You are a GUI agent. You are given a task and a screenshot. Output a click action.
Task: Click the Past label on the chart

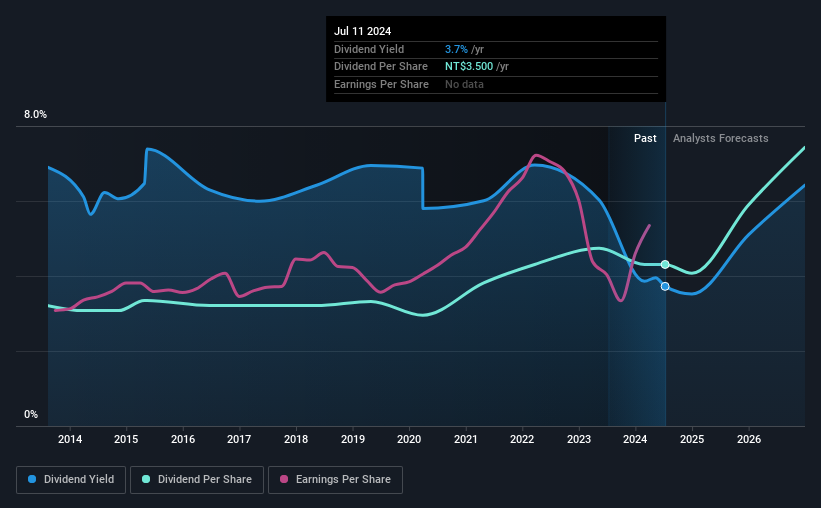tap(645, 138)
